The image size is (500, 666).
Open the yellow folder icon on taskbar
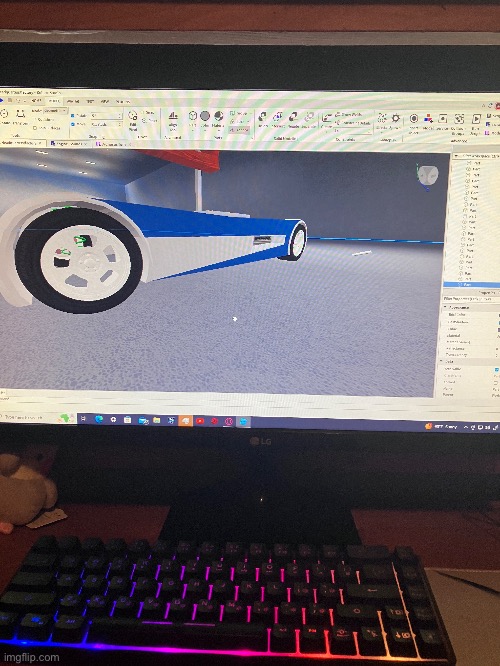pyautogui.click(x=156, y=420)
